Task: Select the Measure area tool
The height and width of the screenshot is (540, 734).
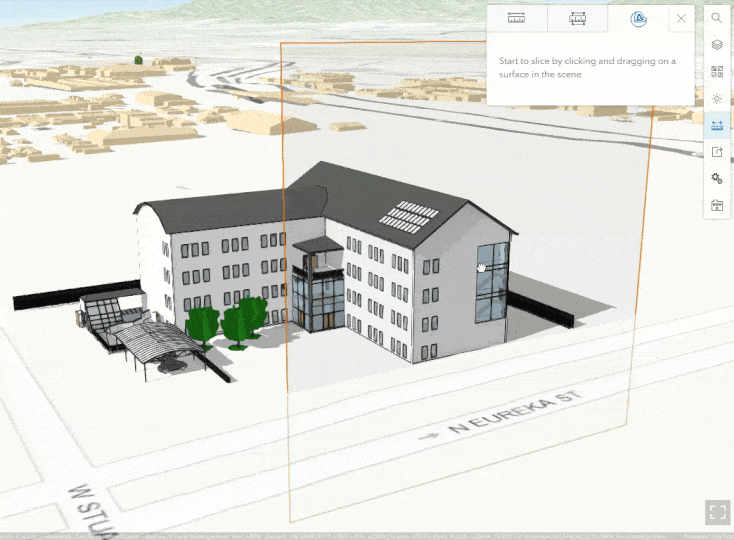Action: pyautogui.click(x=577, y=19)
